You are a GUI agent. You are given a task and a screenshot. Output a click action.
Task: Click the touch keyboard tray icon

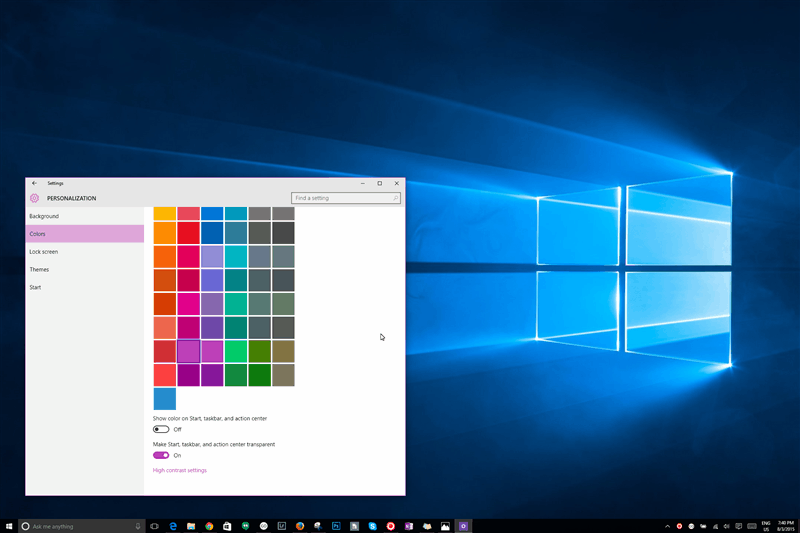pos(752,526)
